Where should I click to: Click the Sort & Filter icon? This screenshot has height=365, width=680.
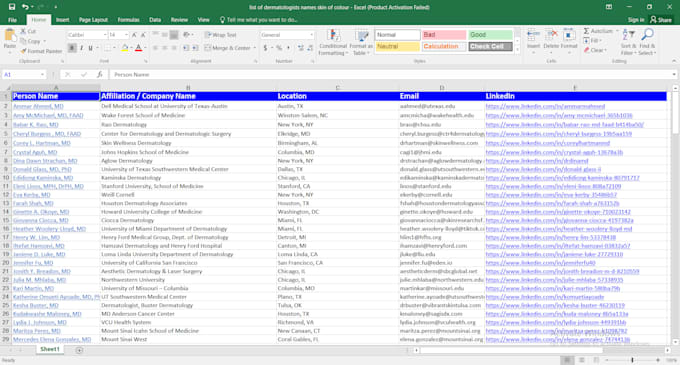point(628,35)
